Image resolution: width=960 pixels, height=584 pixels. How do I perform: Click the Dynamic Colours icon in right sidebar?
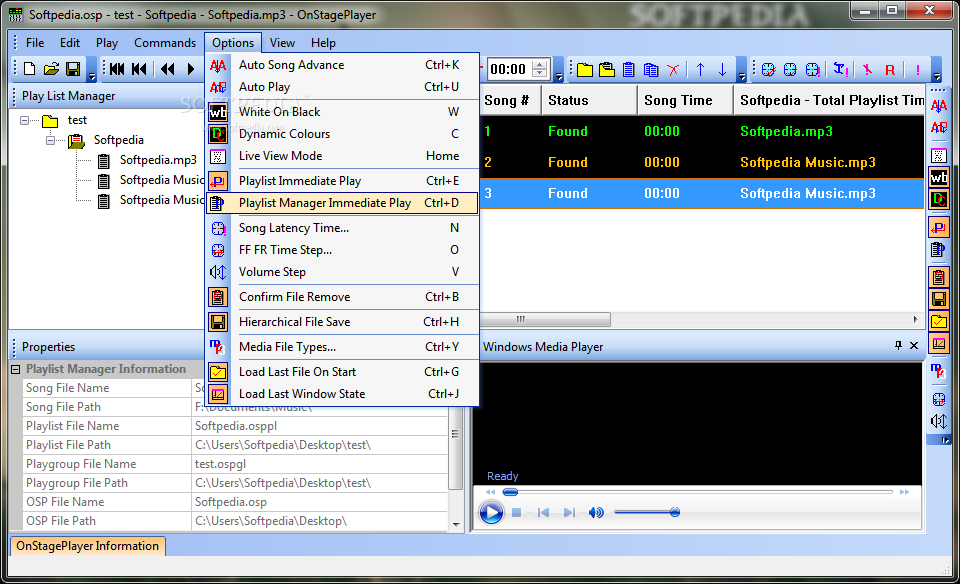pyautogui.click(x=939, y=200)
